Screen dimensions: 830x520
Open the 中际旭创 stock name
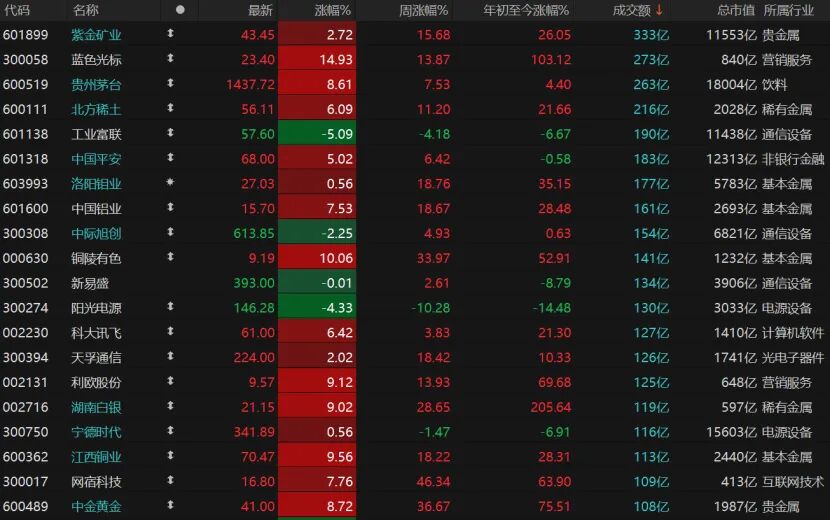(96, 233)
